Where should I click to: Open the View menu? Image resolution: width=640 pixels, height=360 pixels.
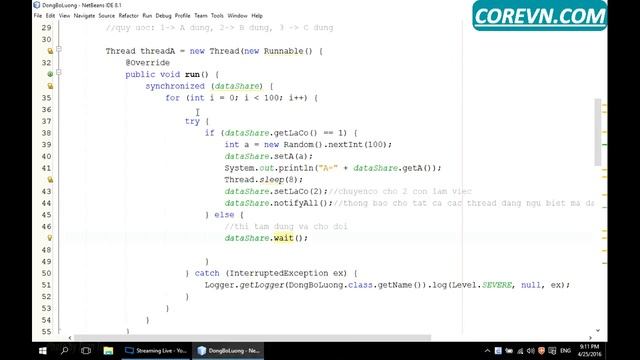pyautogui.click(x=64, y=16)
